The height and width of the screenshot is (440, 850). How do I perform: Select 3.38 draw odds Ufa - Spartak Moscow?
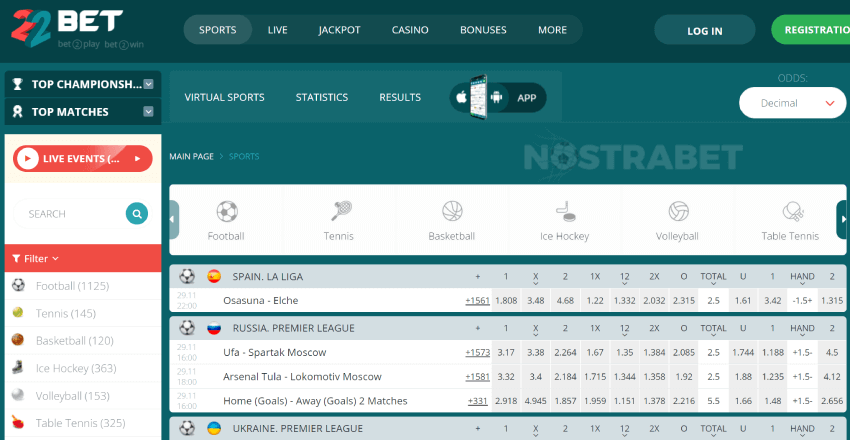tap(536, 352)
